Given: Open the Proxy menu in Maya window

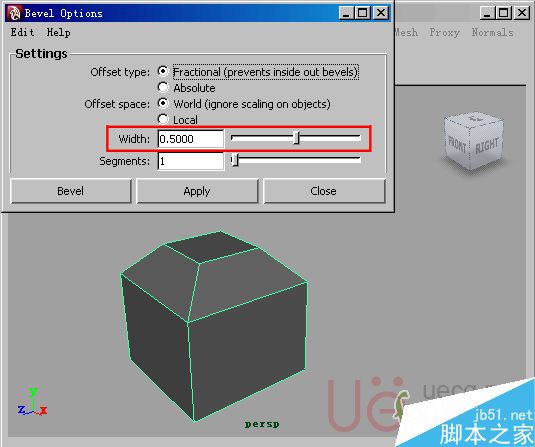Looking at the screenshot, I should click(x=444, y=32).
